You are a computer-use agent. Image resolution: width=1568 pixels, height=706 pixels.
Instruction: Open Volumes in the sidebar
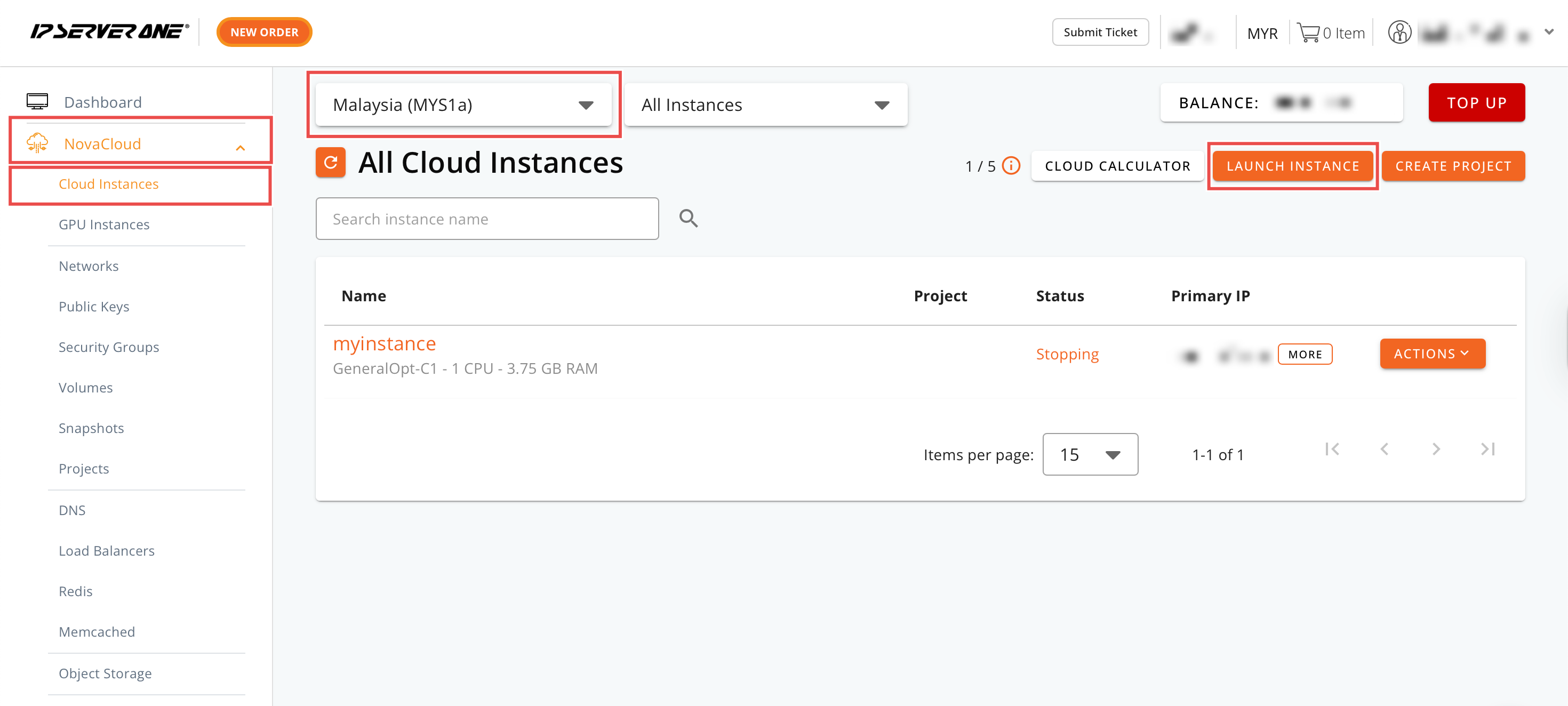85,388
